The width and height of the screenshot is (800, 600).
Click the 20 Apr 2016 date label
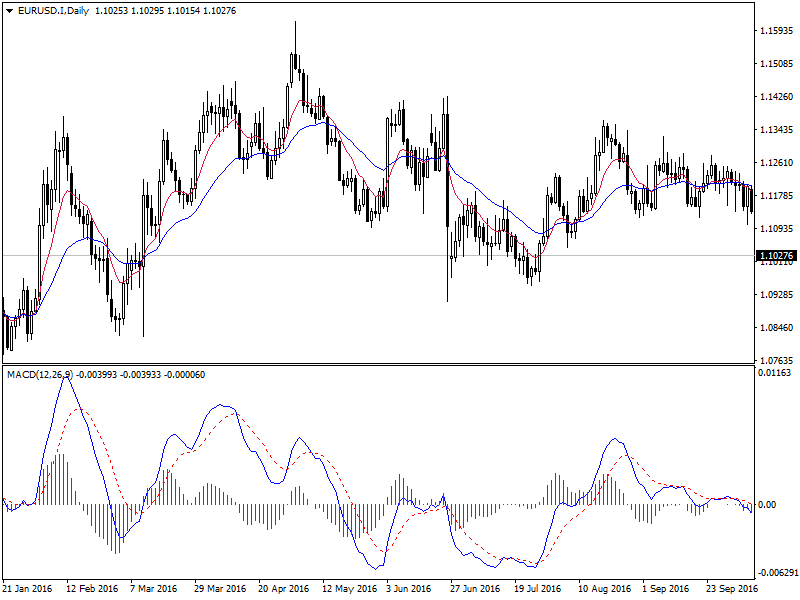pos(284,589)
